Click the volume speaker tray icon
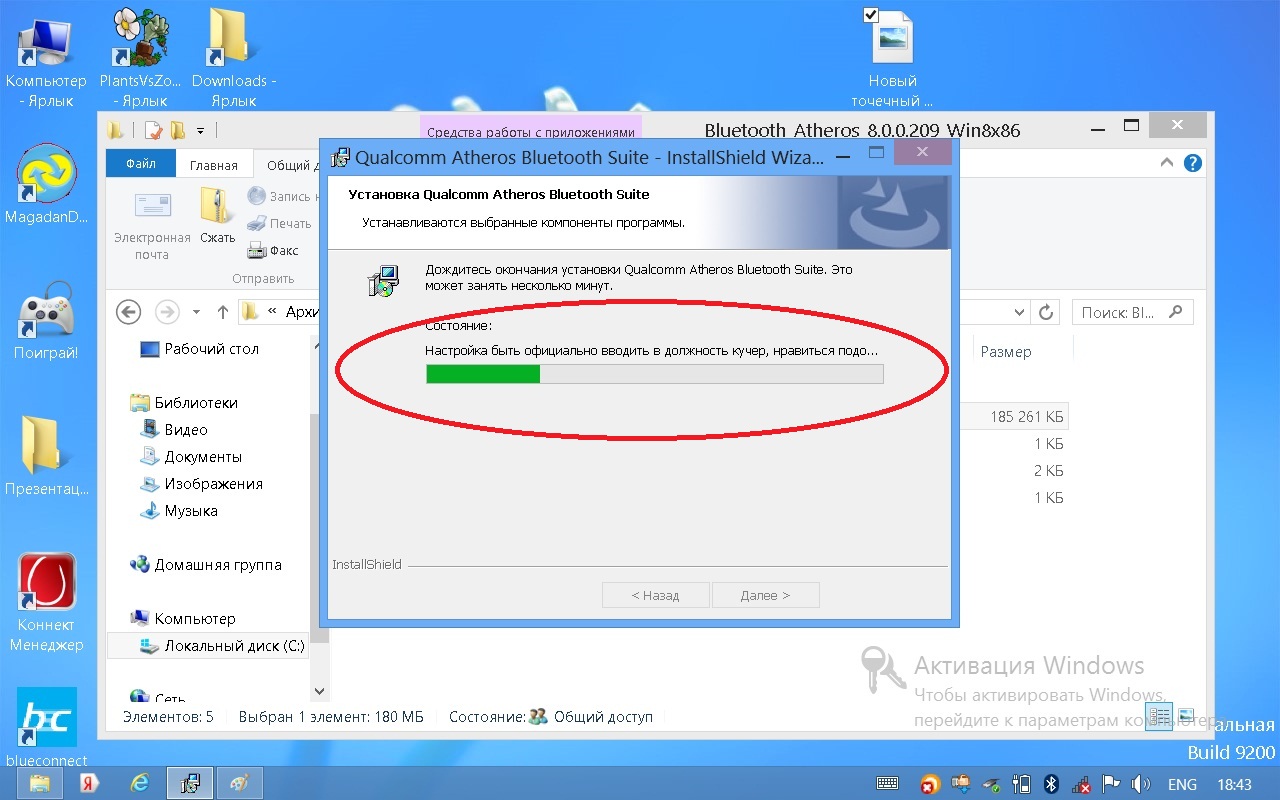This screenshot has width=1280, height=800. 1141,784
